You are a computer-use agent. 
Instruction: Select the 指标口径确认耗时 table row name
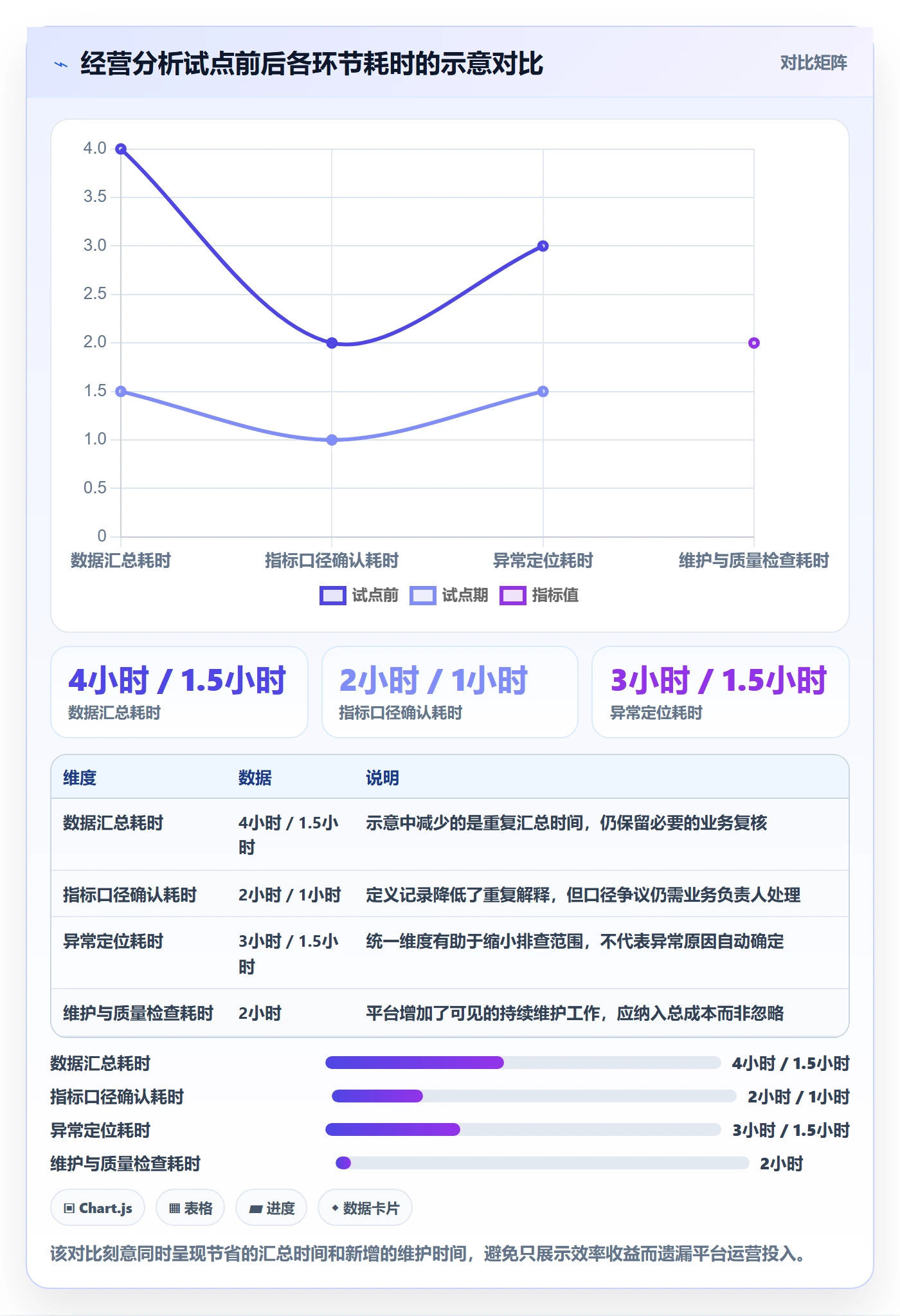(x=130, y=895)
